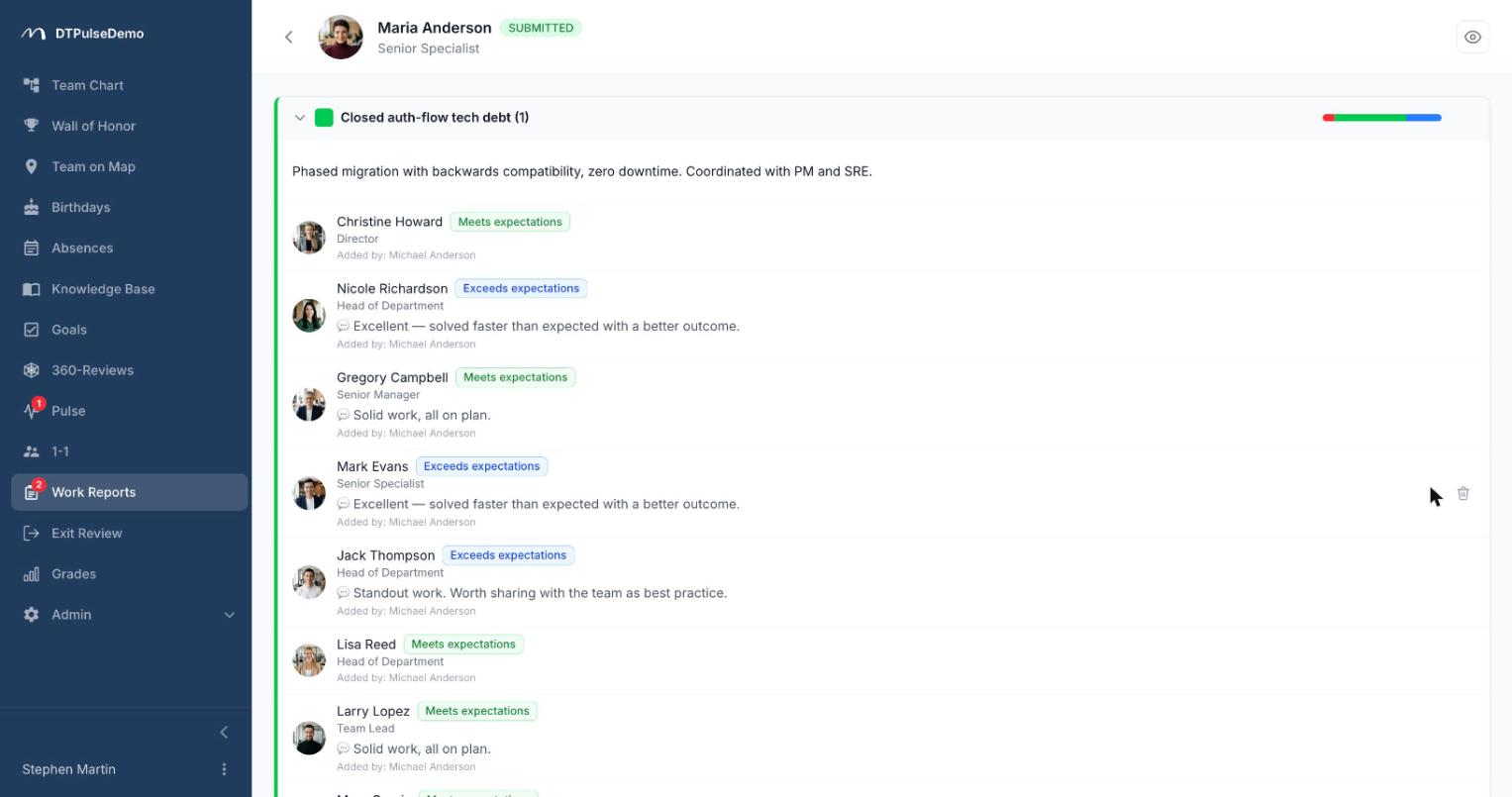Open Team on Map view
This screenshot has height=797, width=1512.
130,166
